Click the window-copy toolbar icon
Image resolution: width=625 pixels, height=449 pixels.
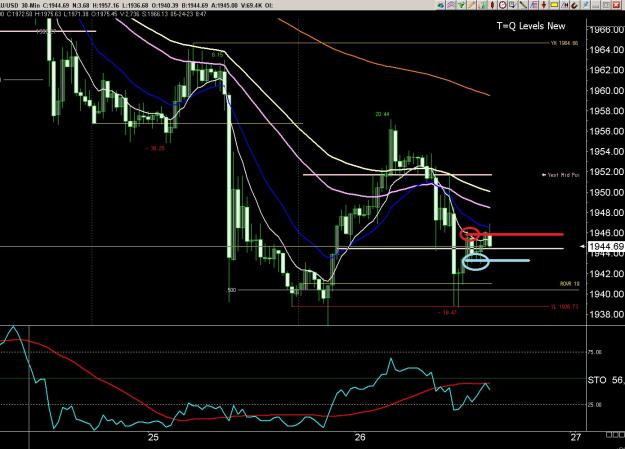click(x=512, y=5)
